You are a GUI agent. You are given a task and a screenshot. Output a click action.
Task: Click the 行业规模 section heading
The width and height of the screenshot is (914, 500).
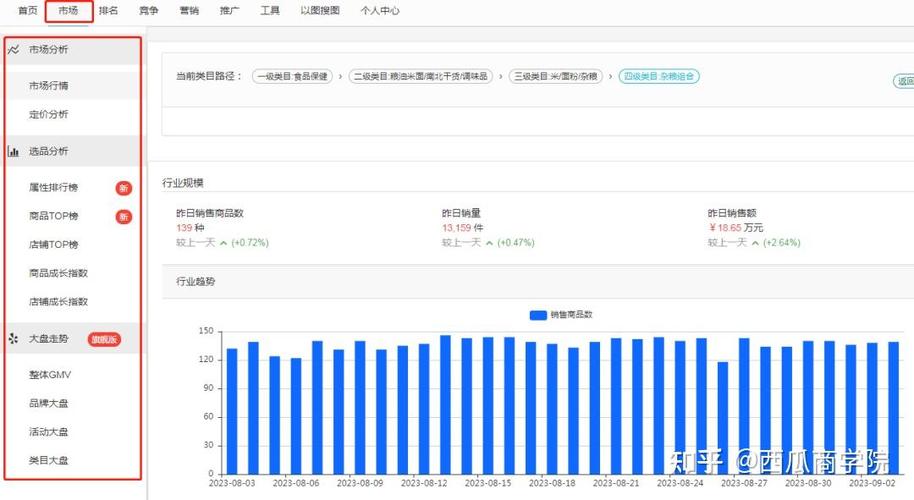(183, 183)
